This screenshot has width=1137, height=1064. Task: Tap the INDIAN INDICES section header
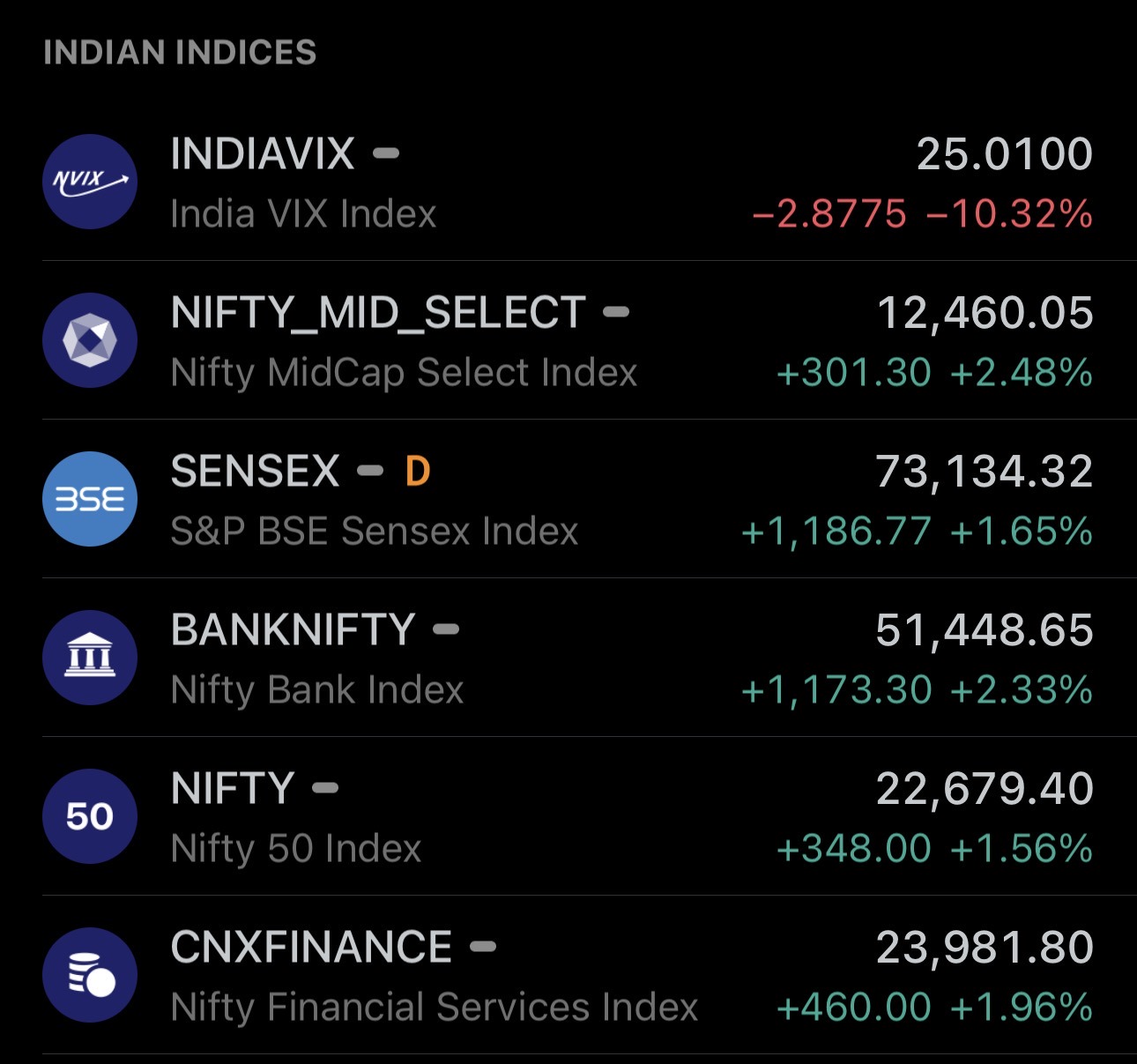(180, 53)
